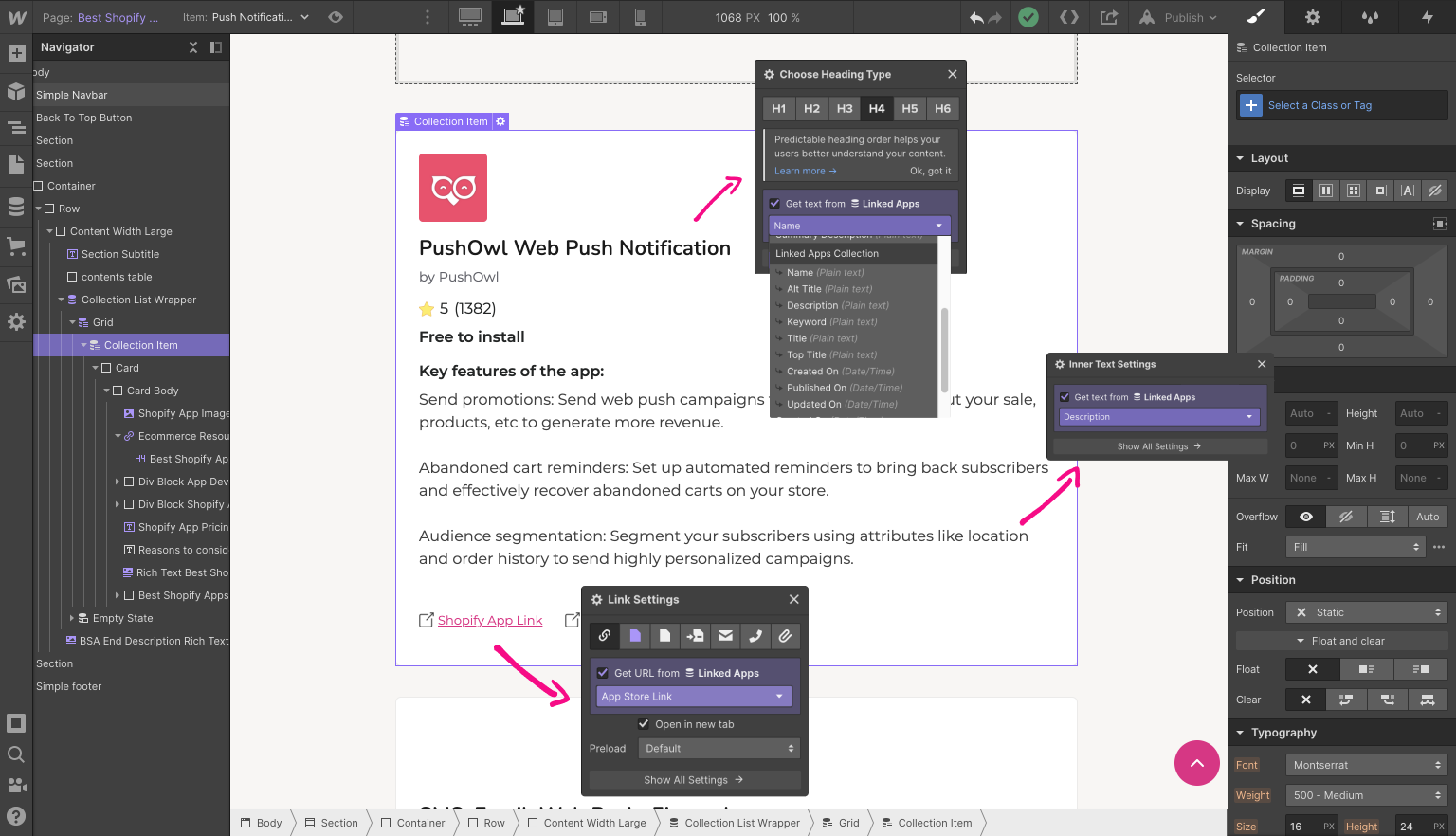Open the App Store Link dropdown
1456x836 pixels.
point(693,697)
